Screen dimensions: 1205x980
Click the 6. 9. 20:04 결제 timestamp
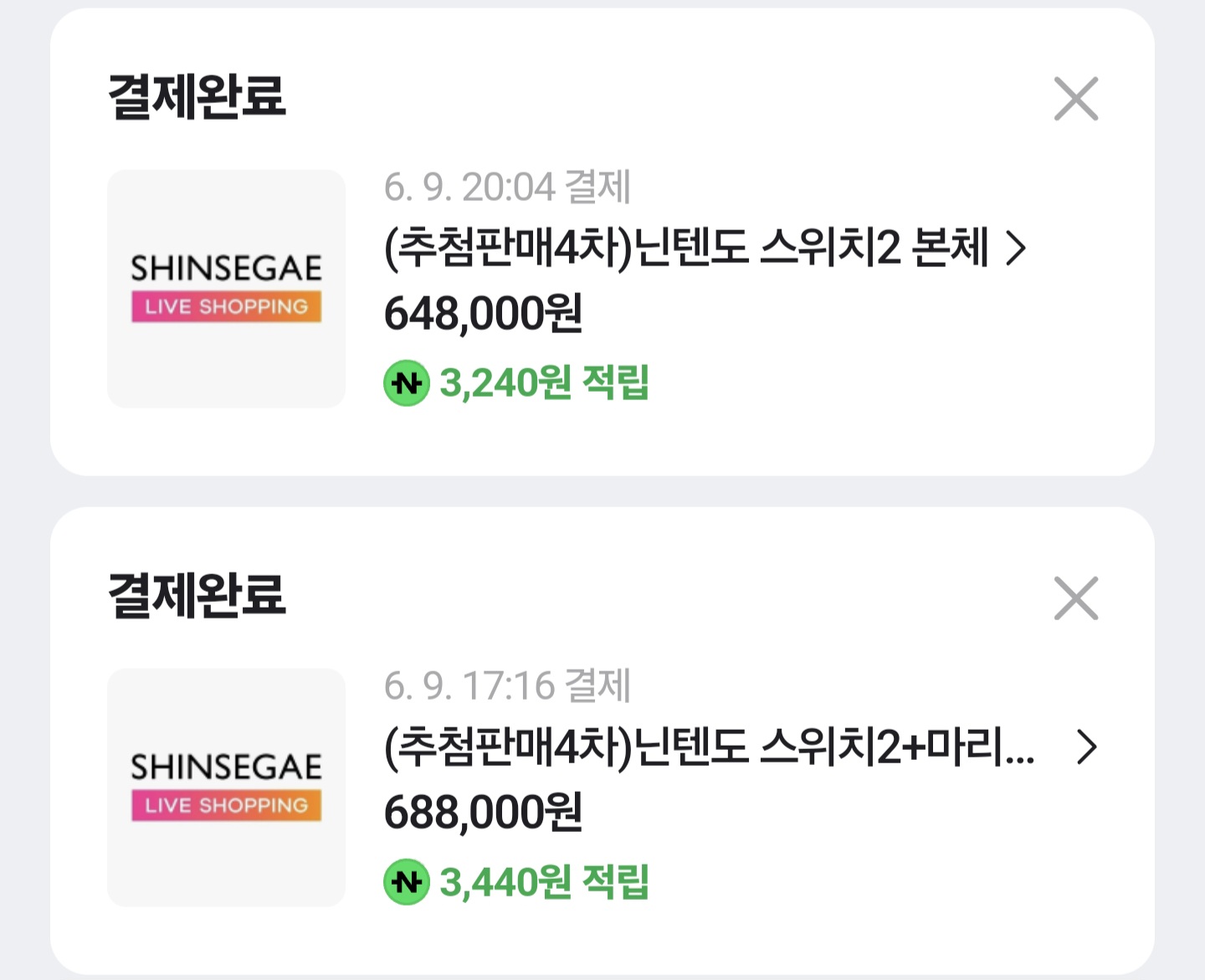[507, 187]
